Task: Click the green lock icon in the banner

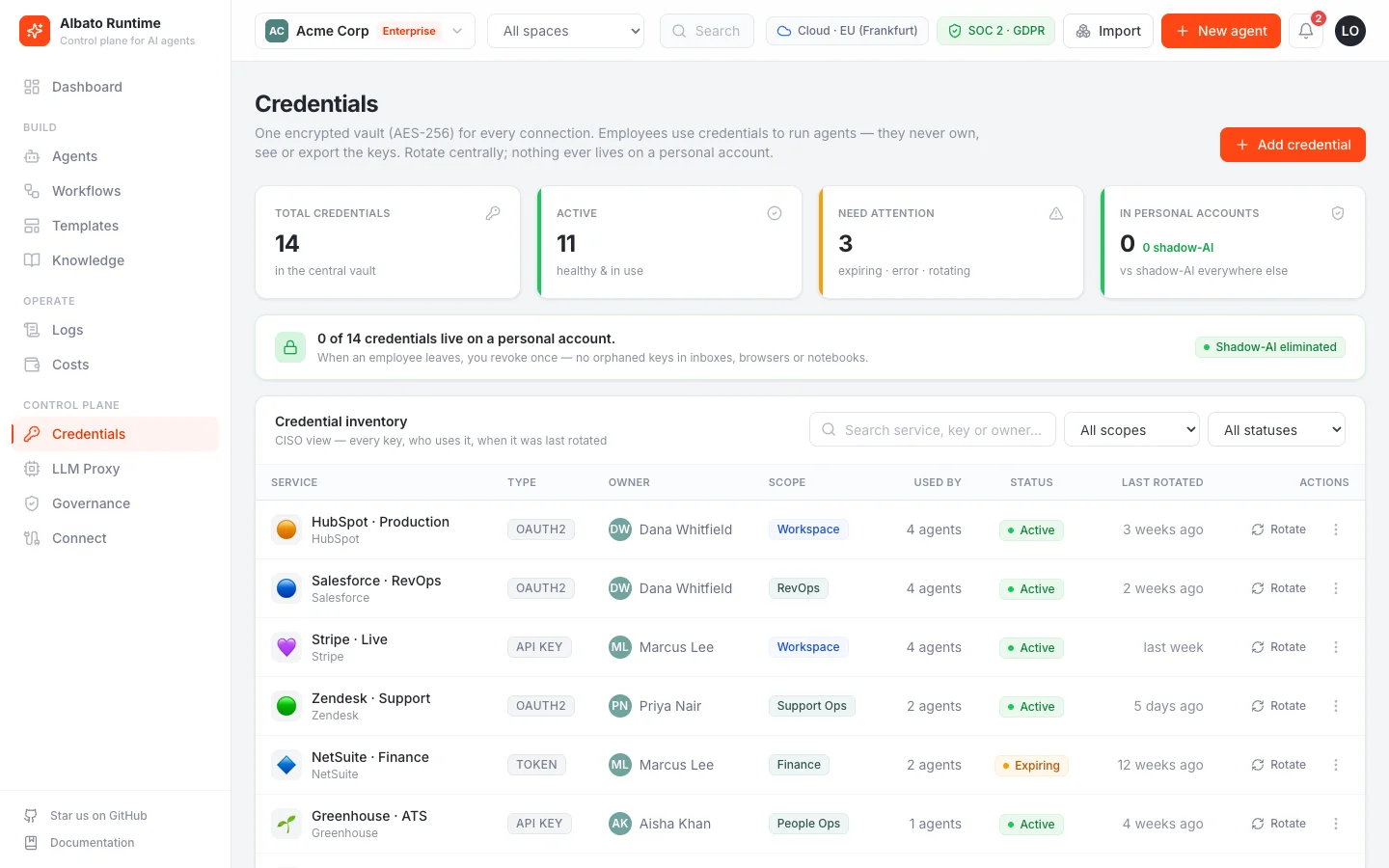Action: click(x=290, y=347)
